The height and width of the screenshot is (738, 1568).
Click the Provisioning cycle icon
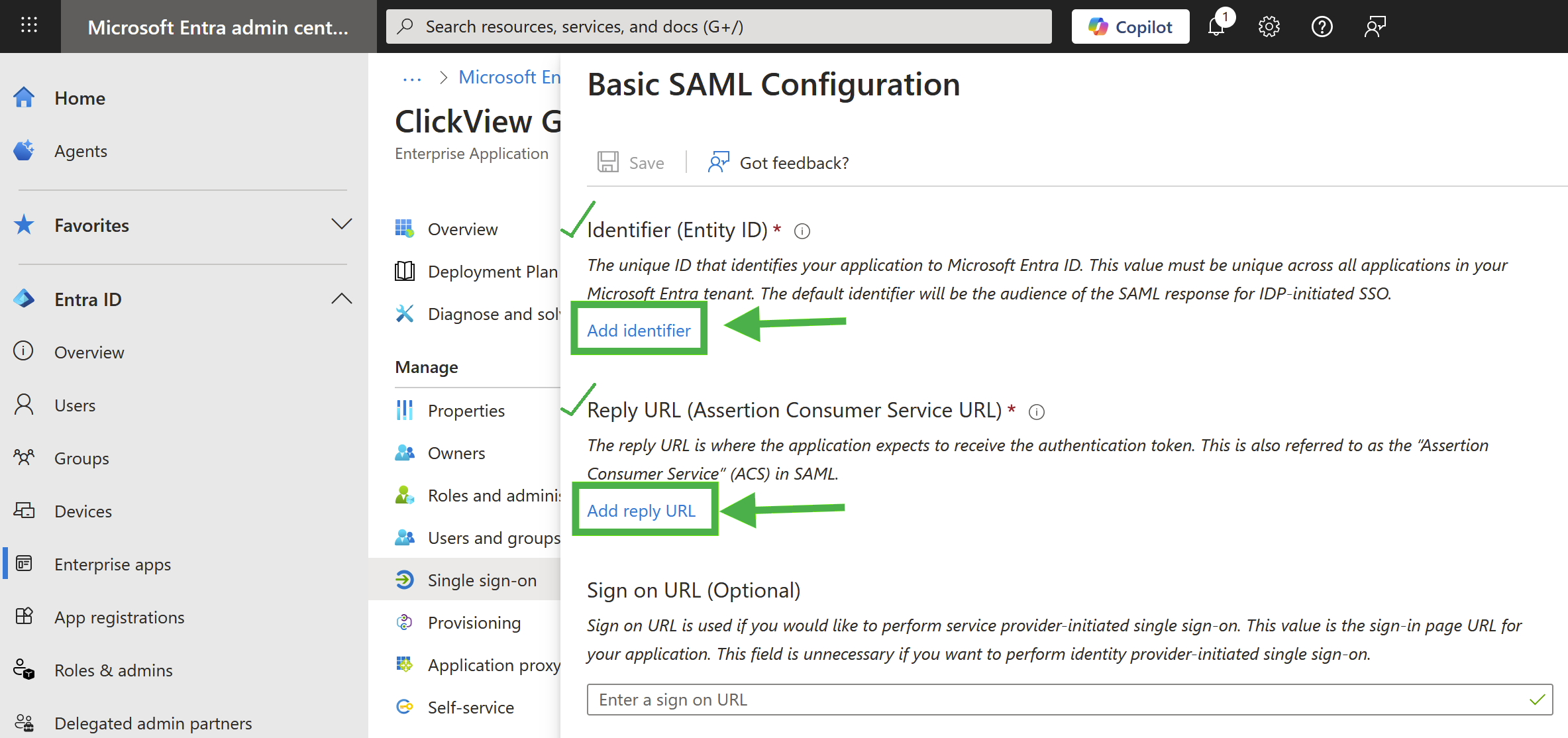tap(405, 622)
